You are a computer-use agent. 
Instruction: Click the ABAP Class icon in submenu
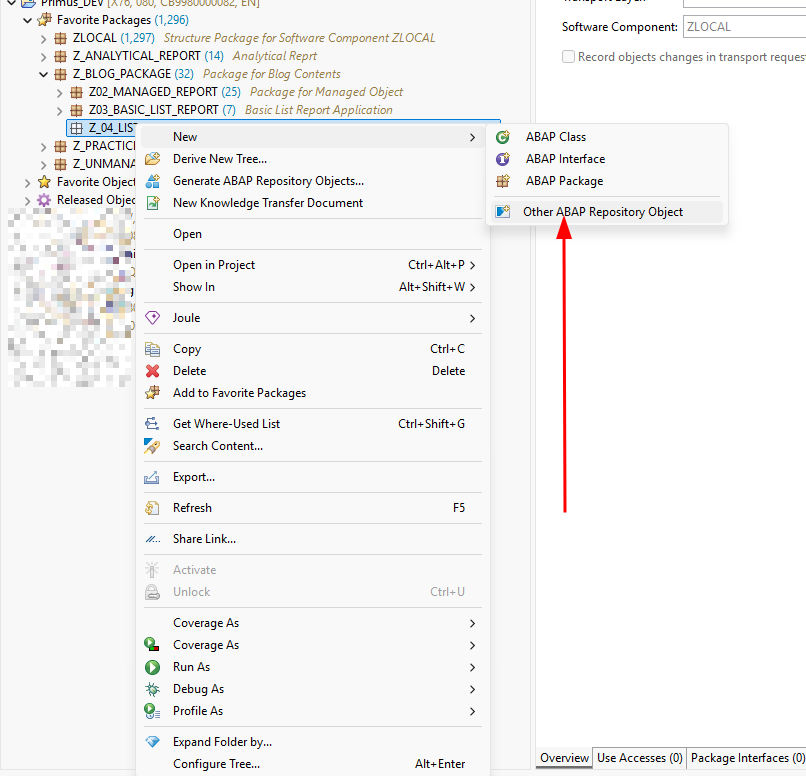click(x=503, y=137)
